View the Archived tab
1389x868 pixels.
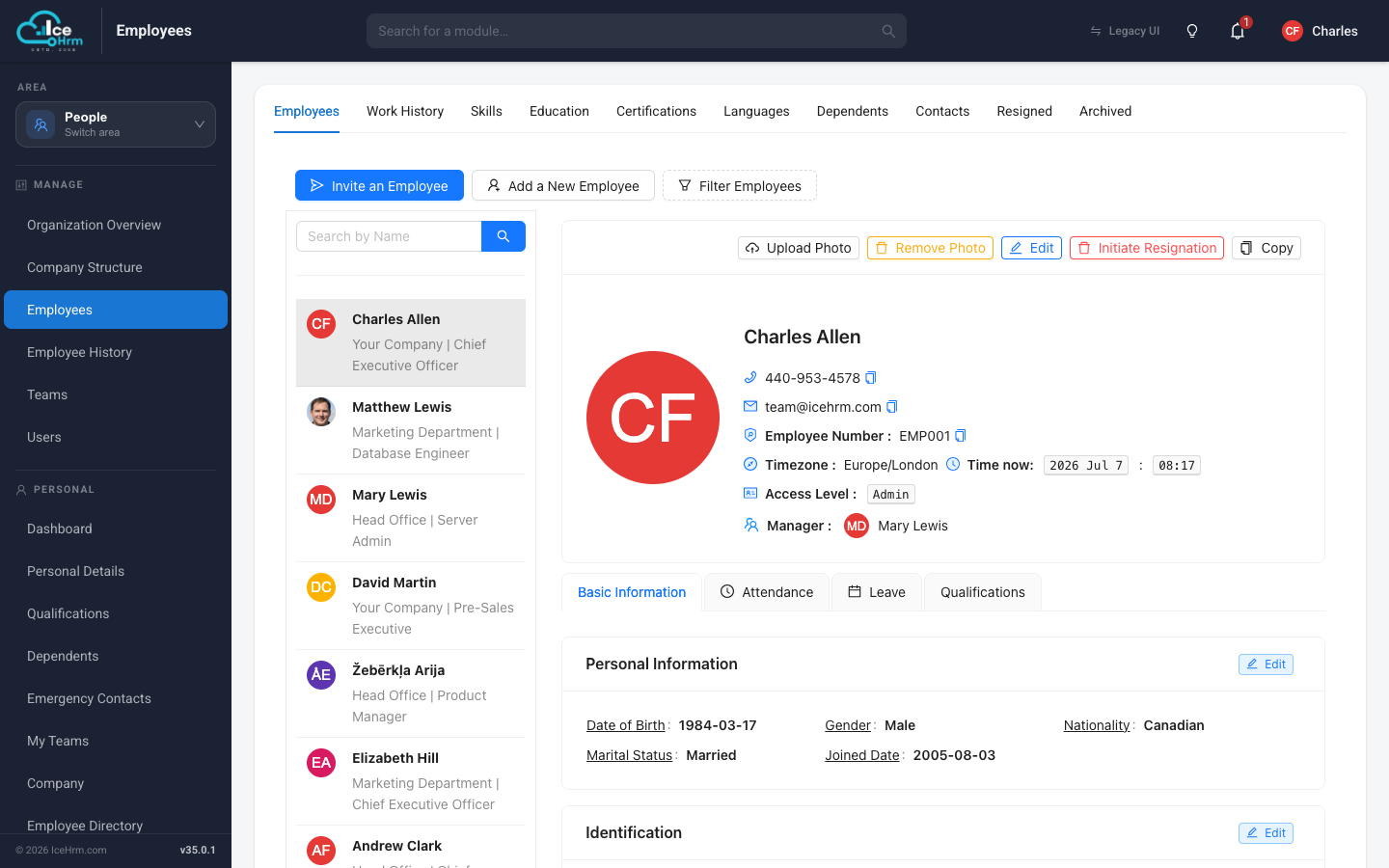click(x=1105, y=111)
